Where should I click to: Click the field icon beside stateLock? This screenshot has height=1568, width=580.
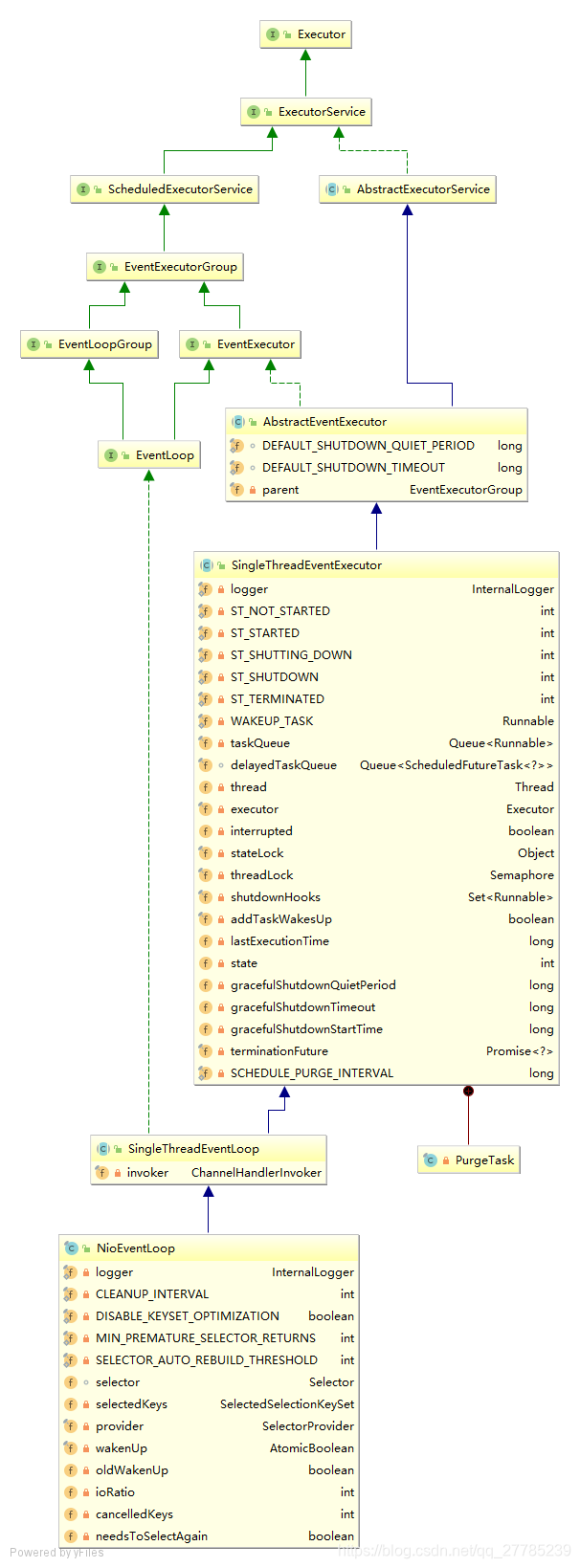point(205,853)
